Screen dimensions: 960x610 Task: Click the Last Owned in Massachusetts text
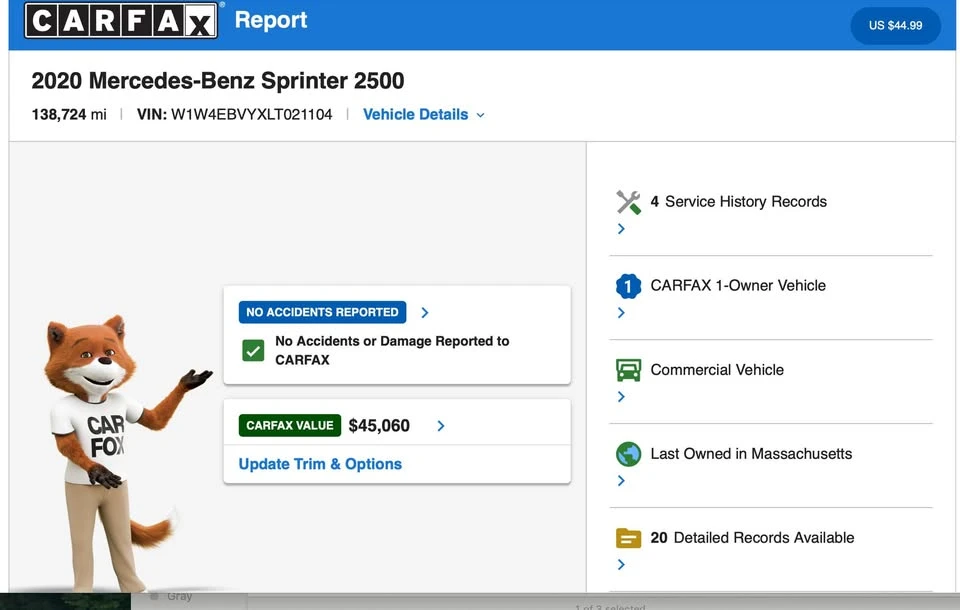[x=751, y=454]
